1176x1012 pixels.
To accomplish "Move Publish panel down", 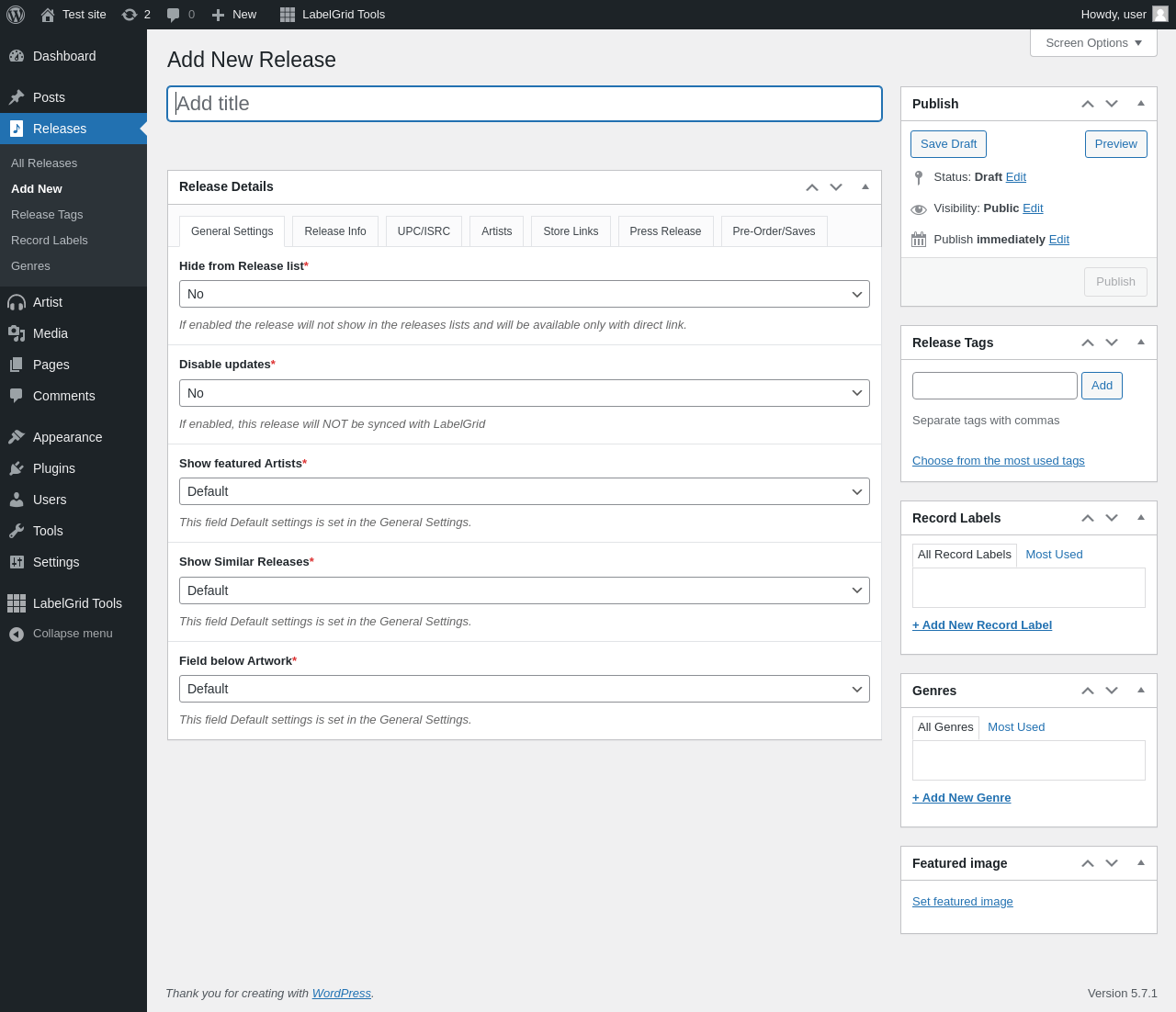I will tap(1112, 104).
